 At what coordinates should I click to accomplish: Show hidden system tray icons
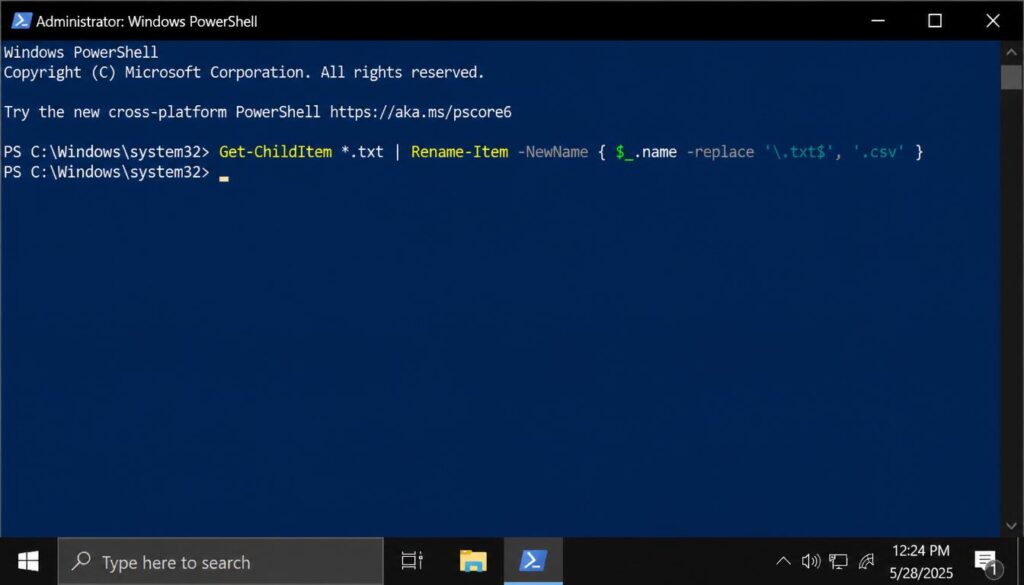coord(782,561)
